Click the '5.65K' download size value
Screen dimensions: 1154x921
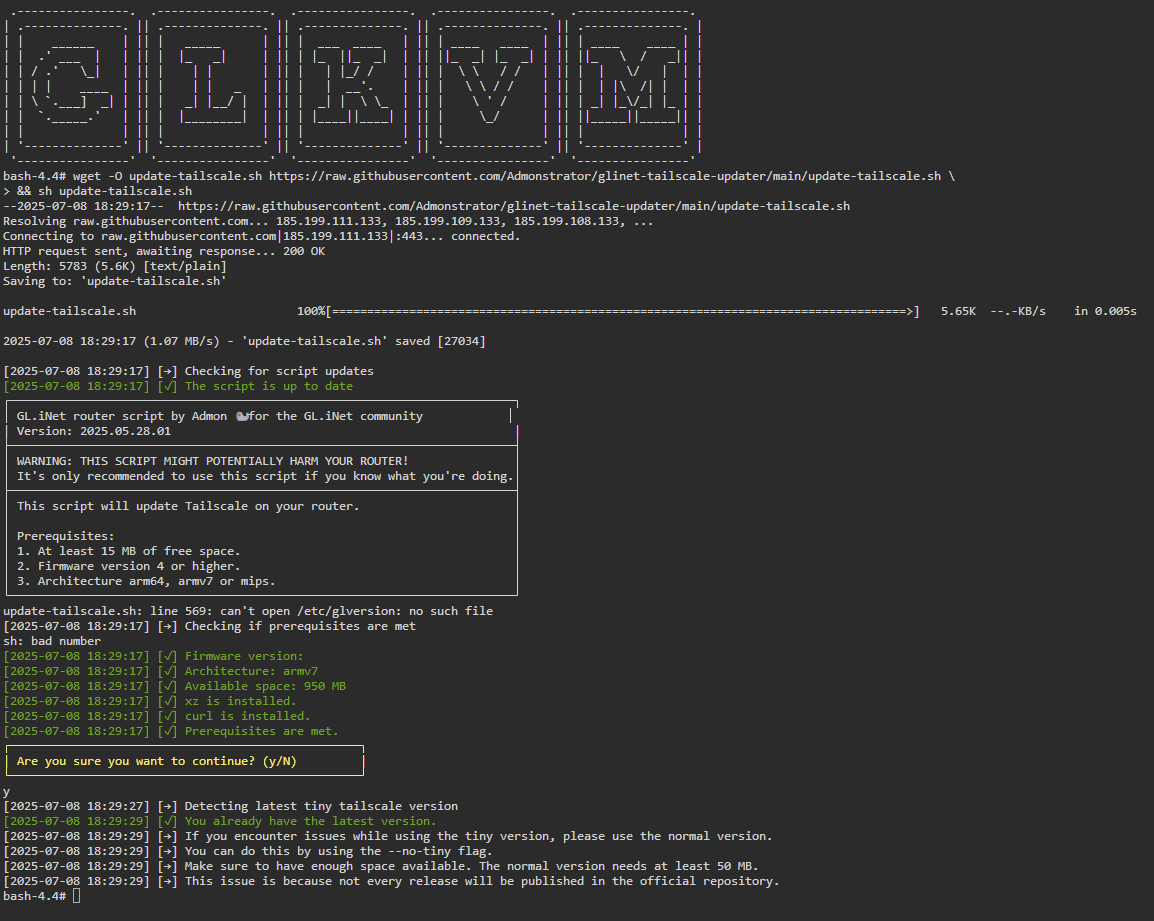pyautogui.click(x=958, y=311)
